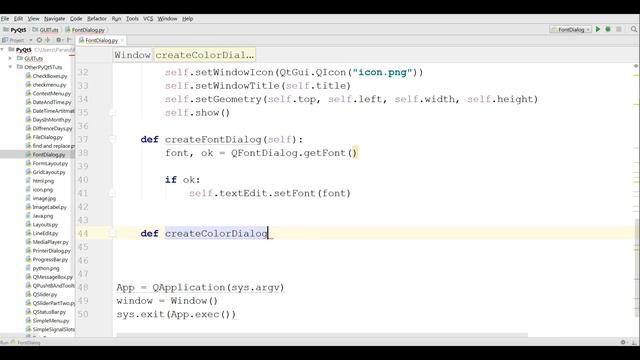Screen dimensions: 640x360
Task: Click the PyQt5 breadcrumb in navigation bar
Action: (x=15, y=30)
